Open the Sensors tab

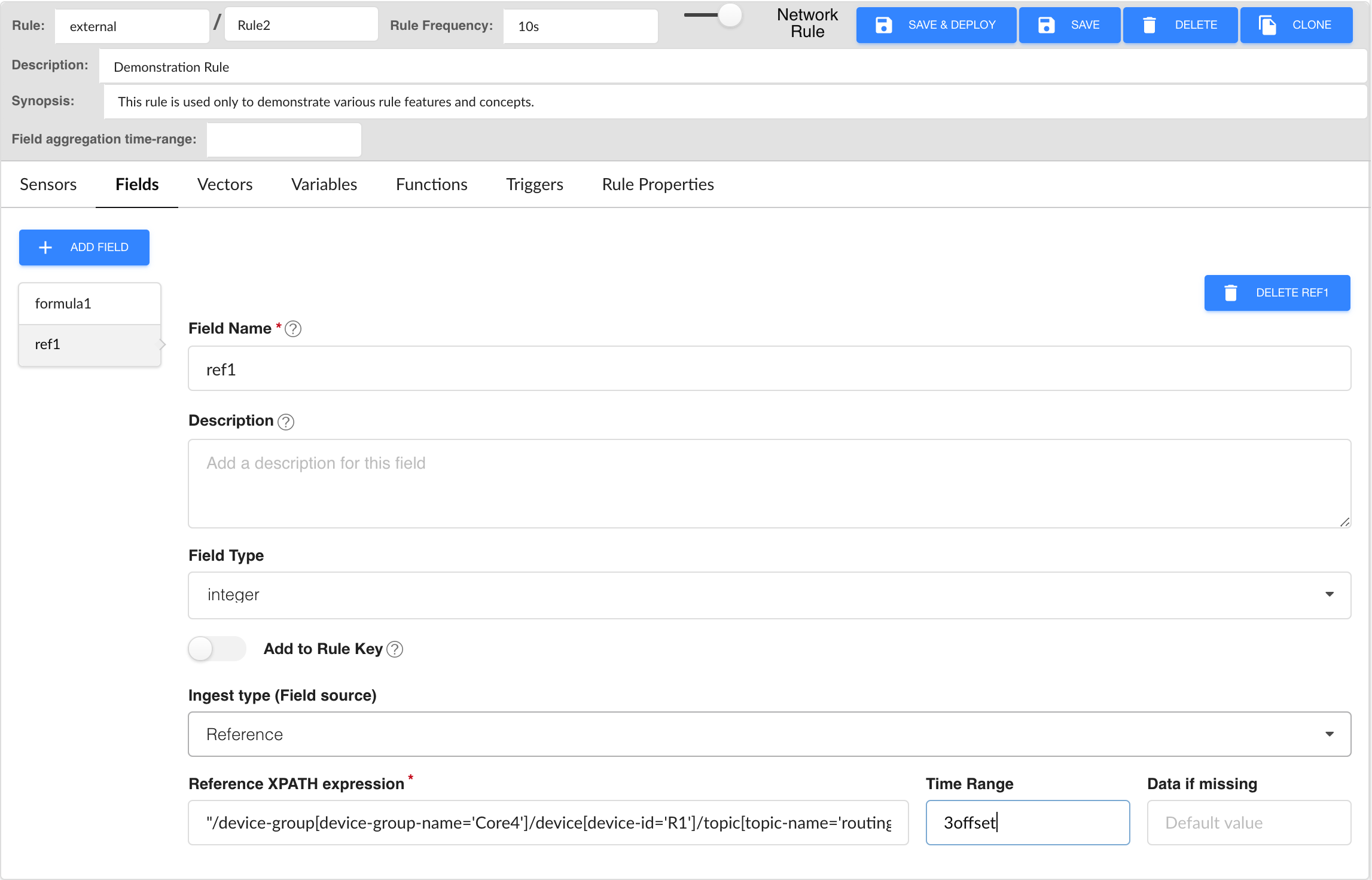pyautogui.click(x=48, y=184)
